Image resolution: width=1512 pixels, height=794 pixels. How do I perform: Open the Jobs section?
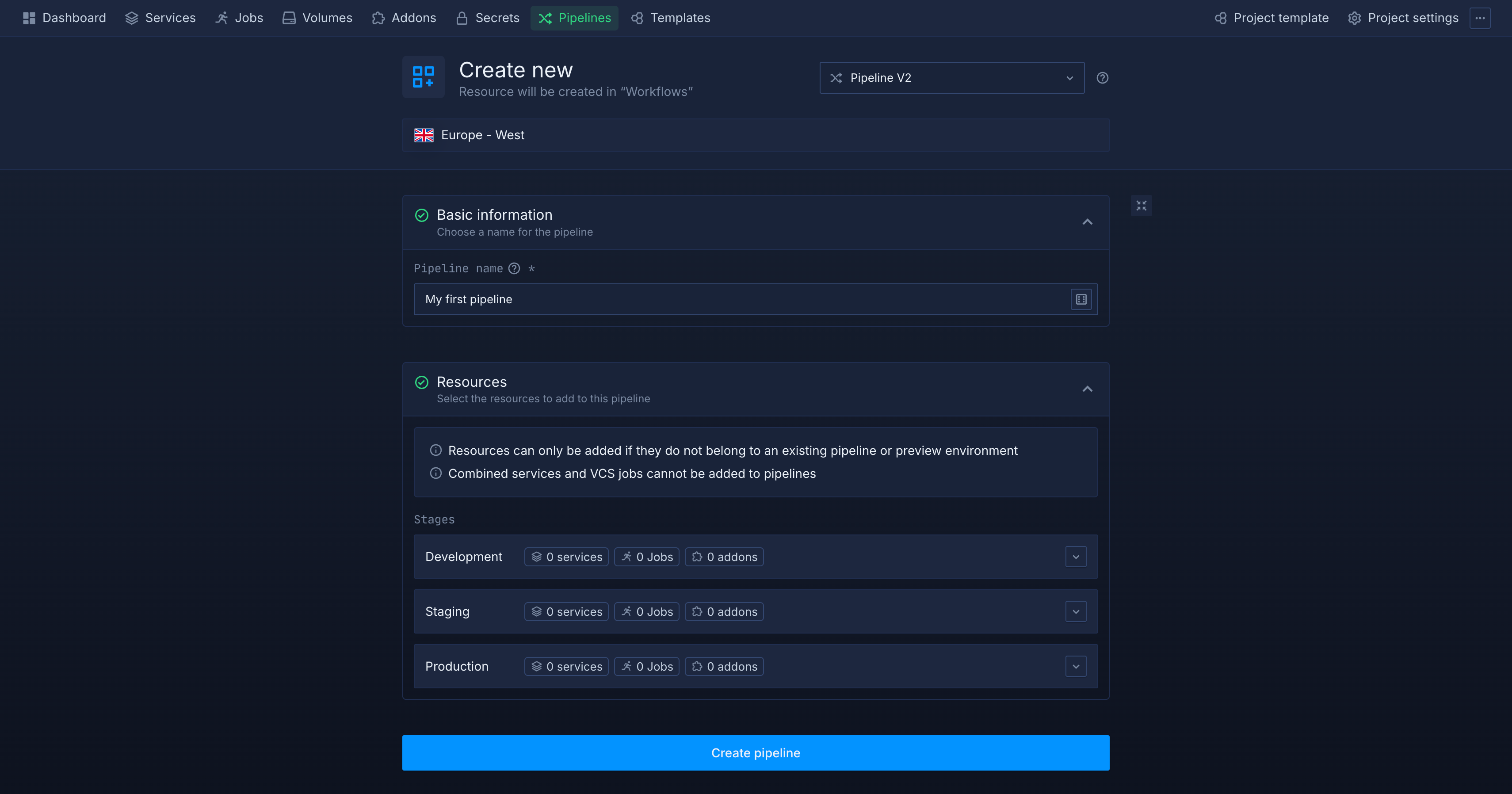pyautogui.click(x=239, y=18)
